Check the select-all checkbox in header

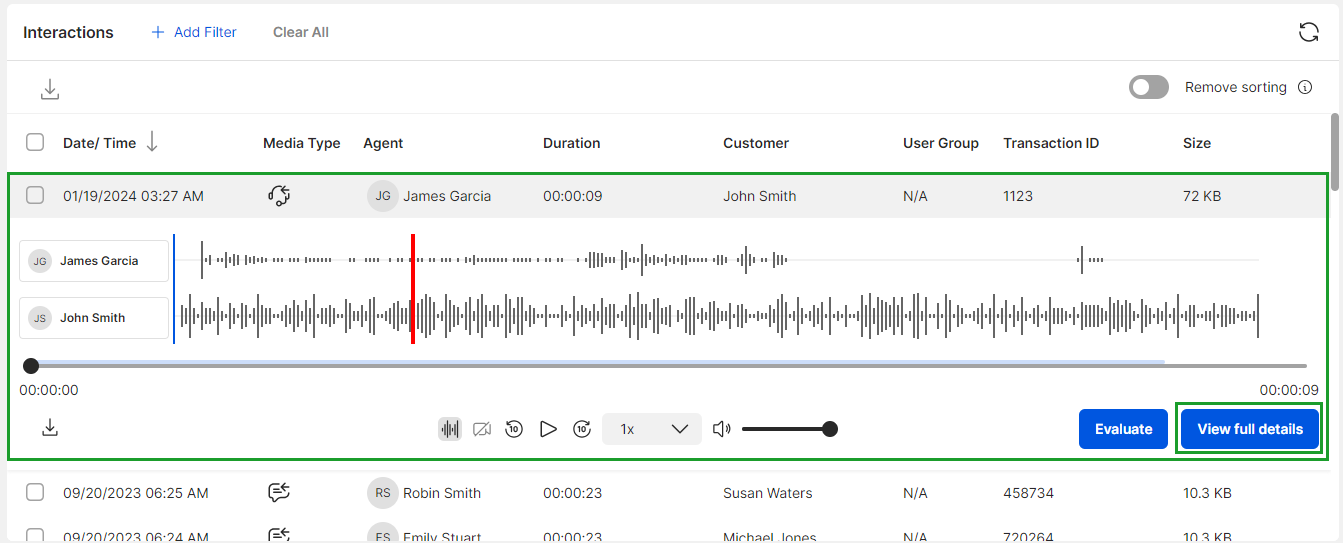click(35, 142)
